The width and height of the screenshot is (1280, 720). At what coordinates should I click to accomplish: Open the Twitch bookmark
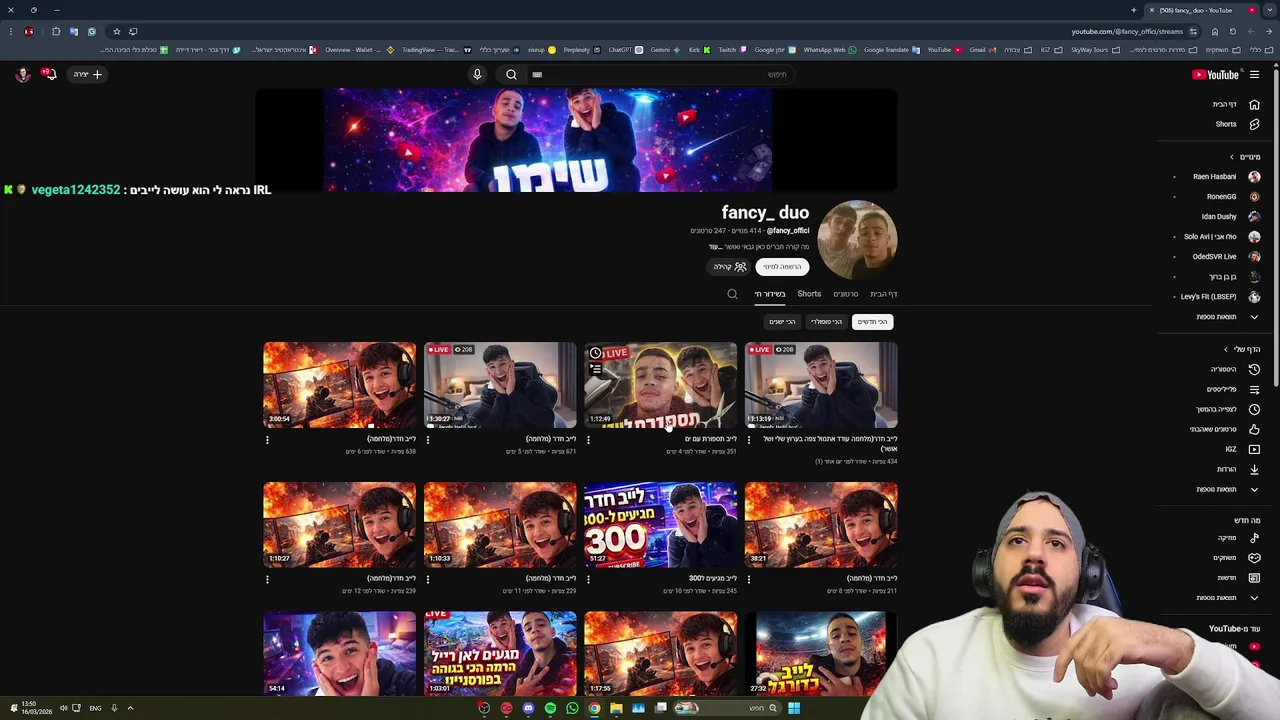(x=732, y=50)
